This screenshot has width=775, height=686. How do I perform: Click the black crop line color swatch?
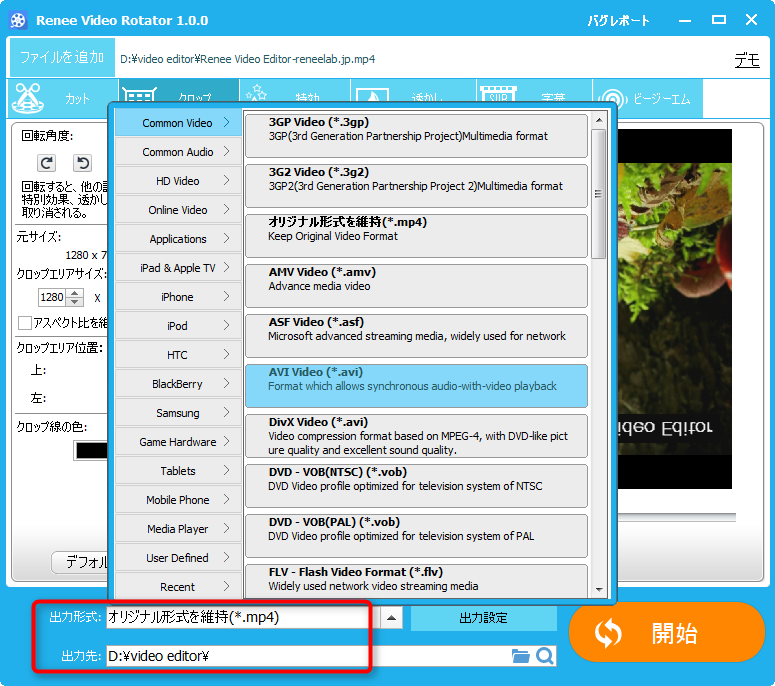(x=91, y=450)
